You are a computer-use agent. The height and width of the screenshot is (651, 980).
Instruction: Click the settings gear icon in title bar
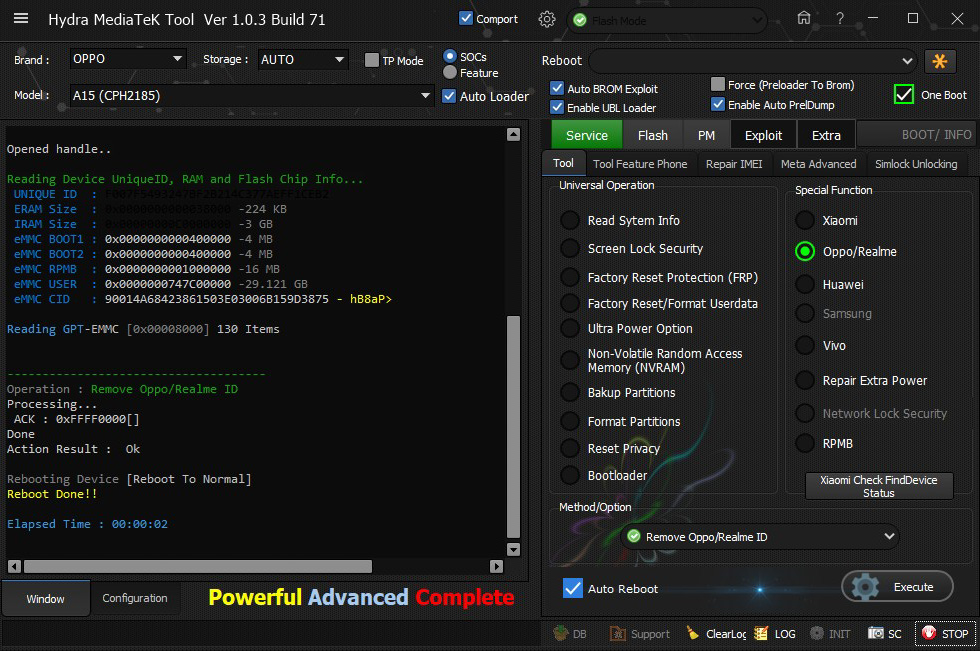click(x=546, y=19)
